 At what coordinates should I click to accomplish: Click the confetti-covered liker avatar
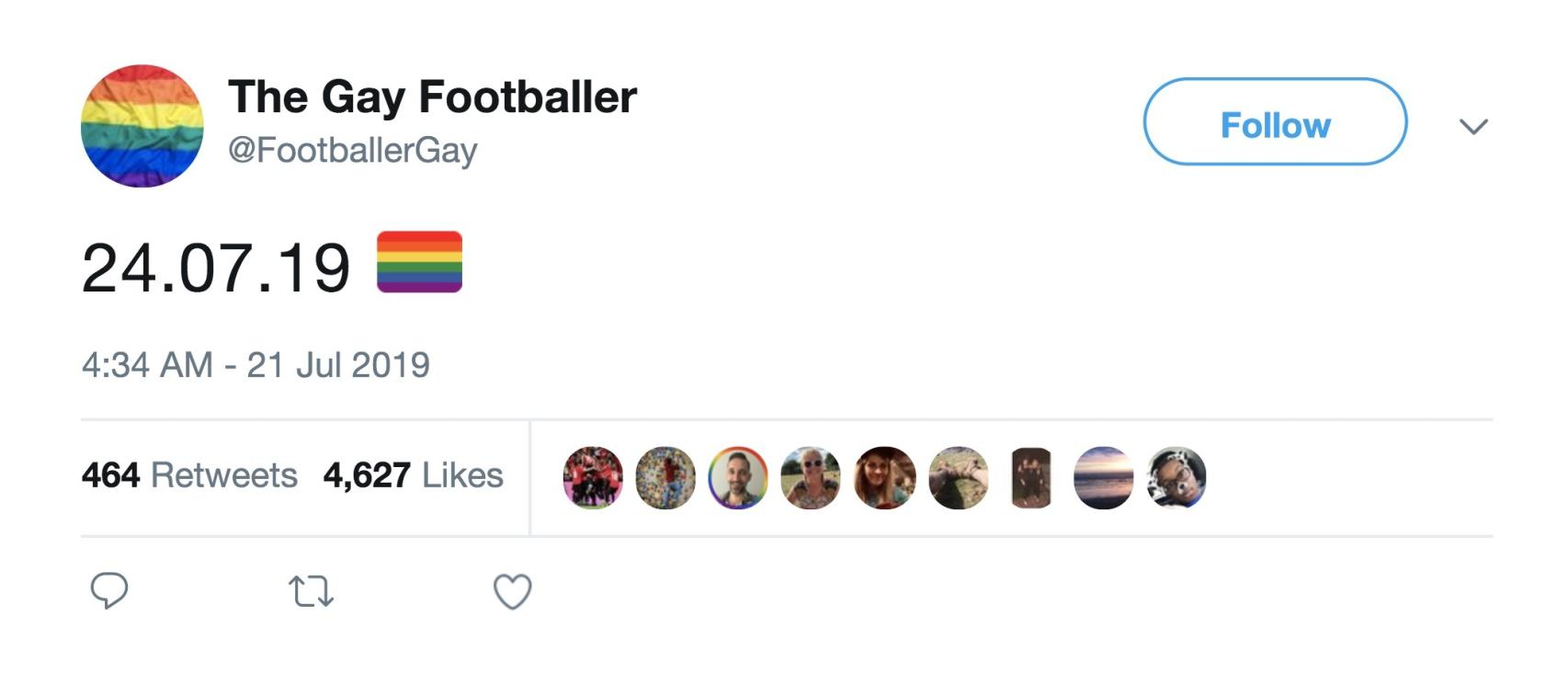pos(665,477)
